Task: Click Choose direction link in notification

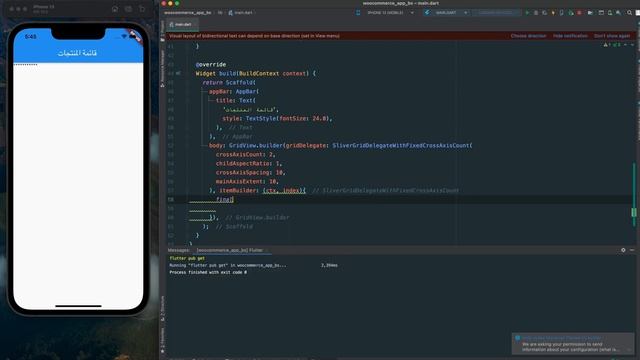Action: [528, 36]
